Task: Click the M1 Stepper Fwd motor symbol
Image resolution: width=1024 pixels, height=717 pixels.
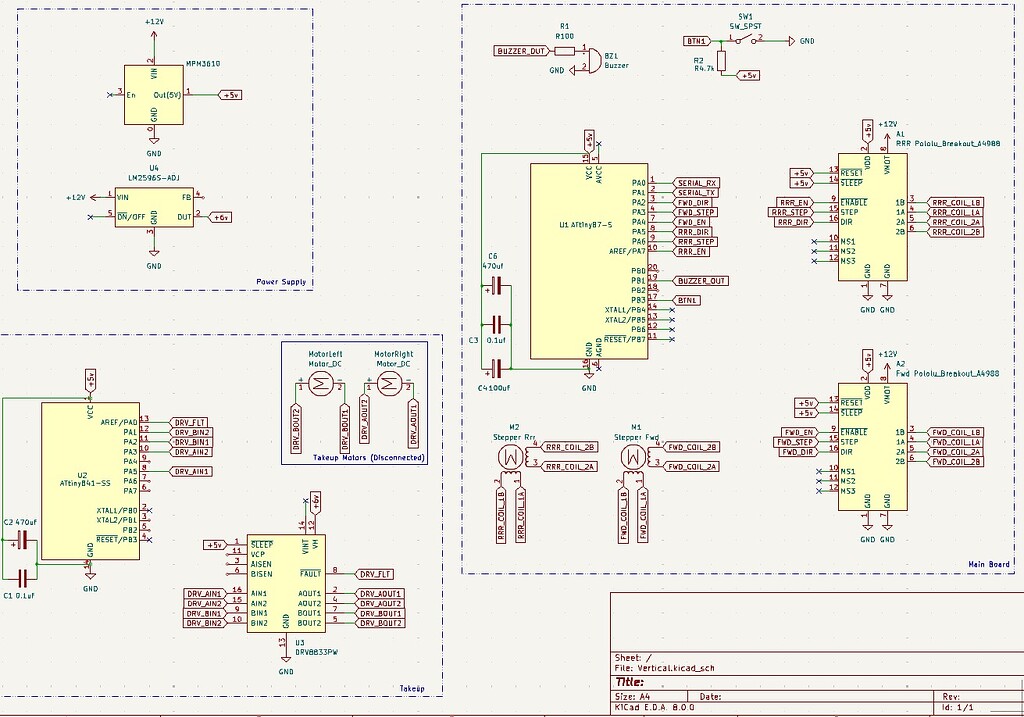Action: coord(632,457)
